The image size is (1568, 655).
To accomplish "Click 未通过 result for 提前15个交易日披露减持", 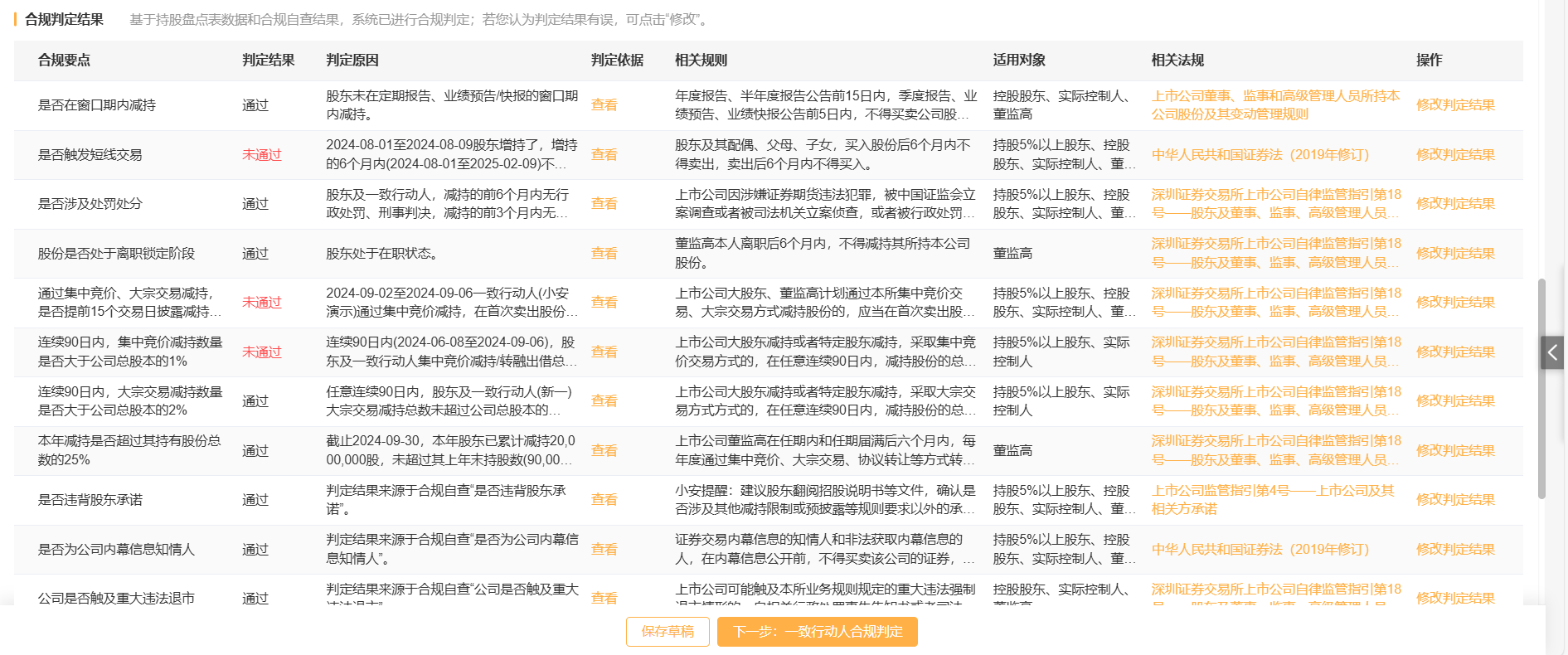I will click(262, 303).
